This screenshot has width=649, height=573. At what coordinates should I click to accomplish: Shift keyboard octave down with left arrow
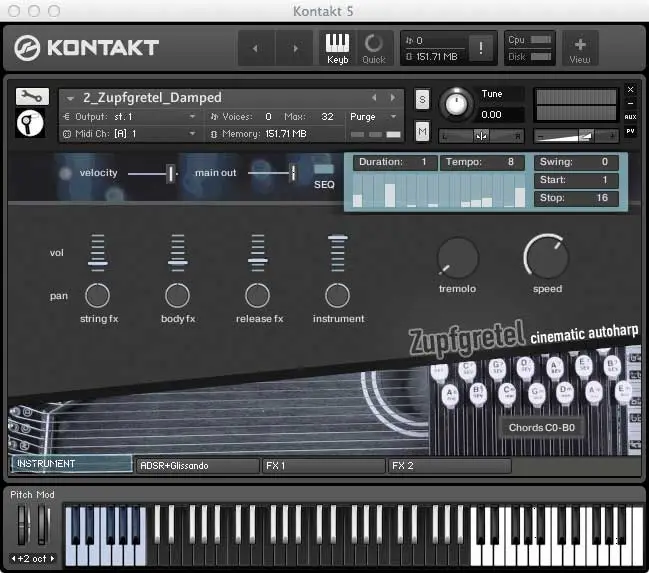(x=13, y=559)
